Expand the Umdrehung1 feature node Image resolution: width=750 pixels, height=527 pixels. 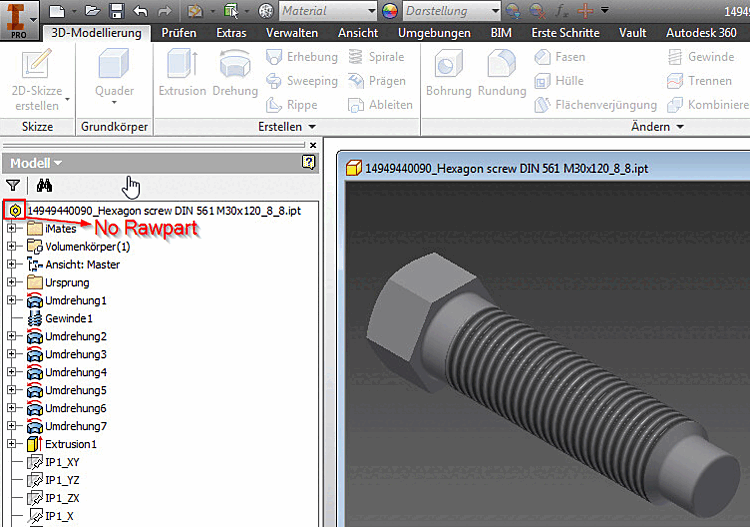(x=11, y=300)
